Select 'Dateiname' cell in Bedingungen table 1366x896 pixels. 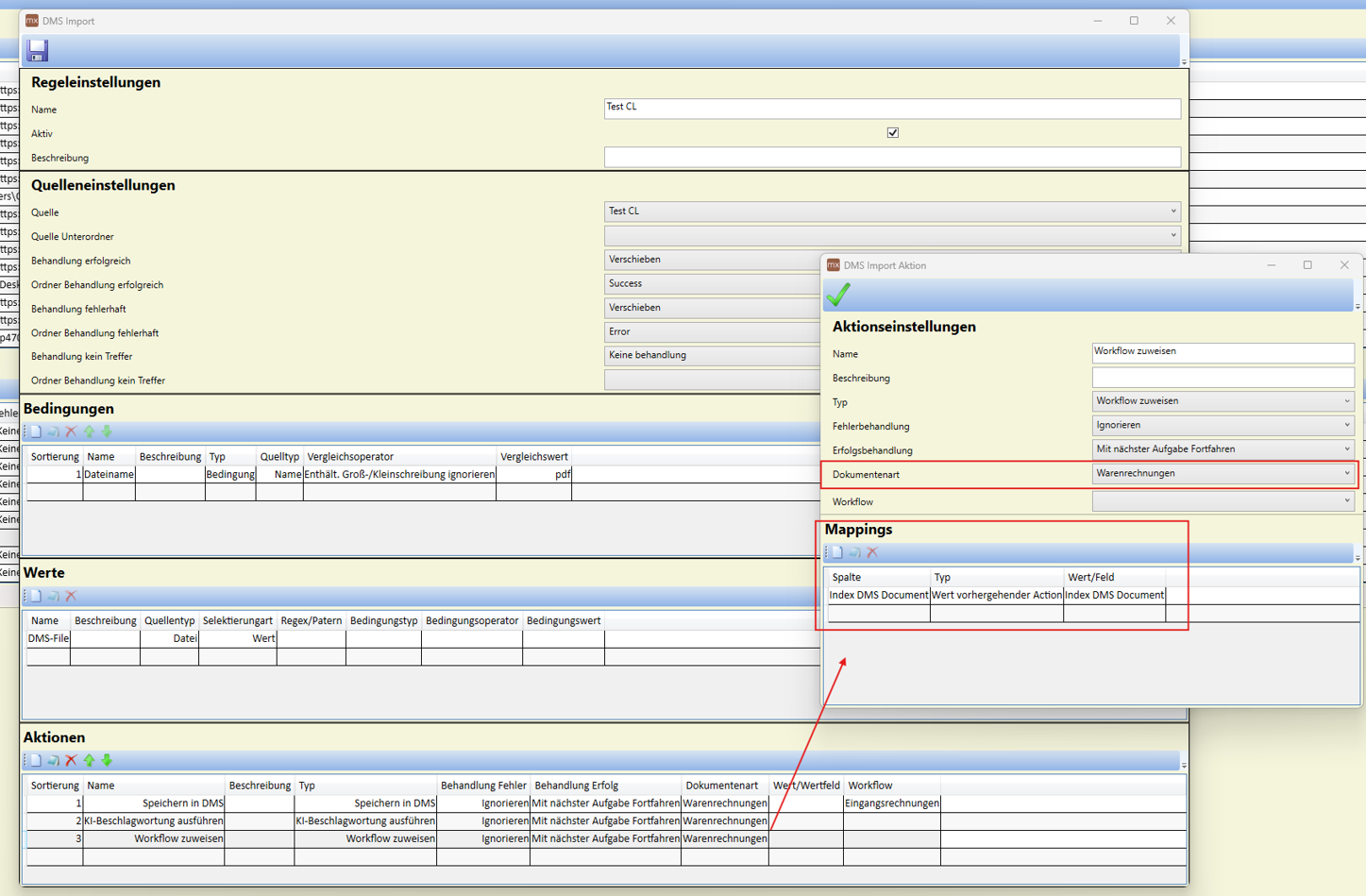[x=109, y=474]
